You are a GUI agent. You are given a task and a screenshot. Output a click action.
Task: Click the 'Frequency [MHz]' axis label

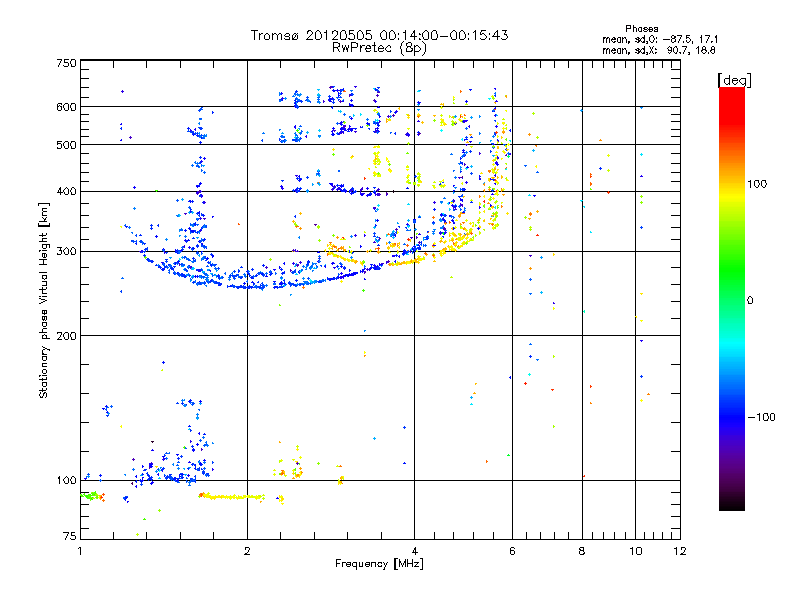379,564
